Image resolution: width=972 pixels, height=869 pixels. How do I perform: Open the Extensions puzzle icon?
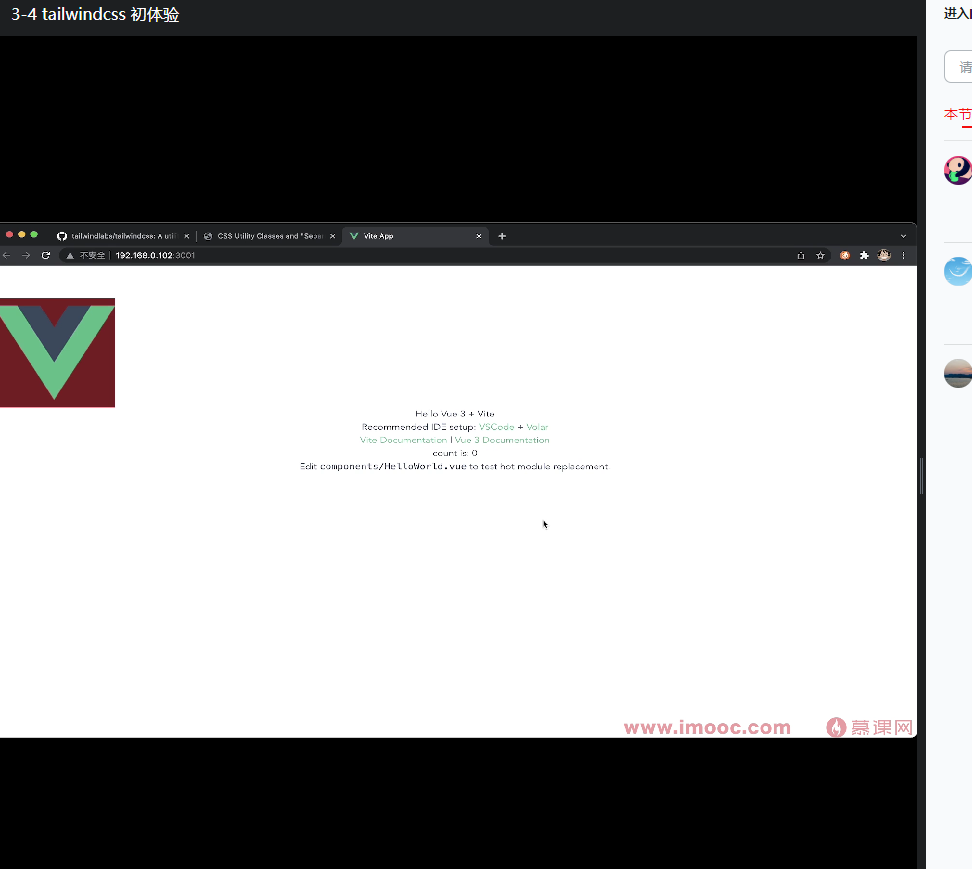(864, 255)
